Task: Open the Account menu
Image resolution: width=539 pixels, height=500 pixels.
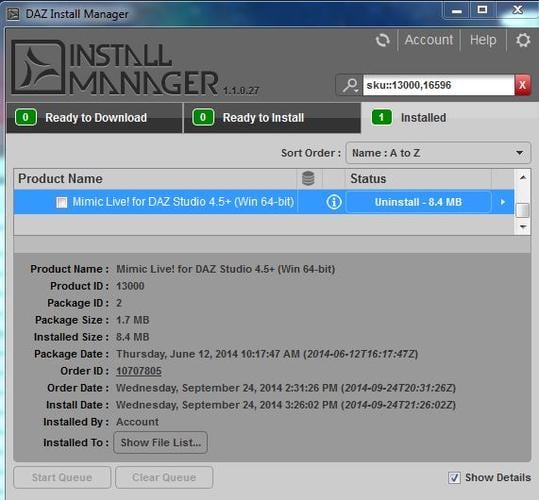Action: pyautogui.click(x=429, y=40)
